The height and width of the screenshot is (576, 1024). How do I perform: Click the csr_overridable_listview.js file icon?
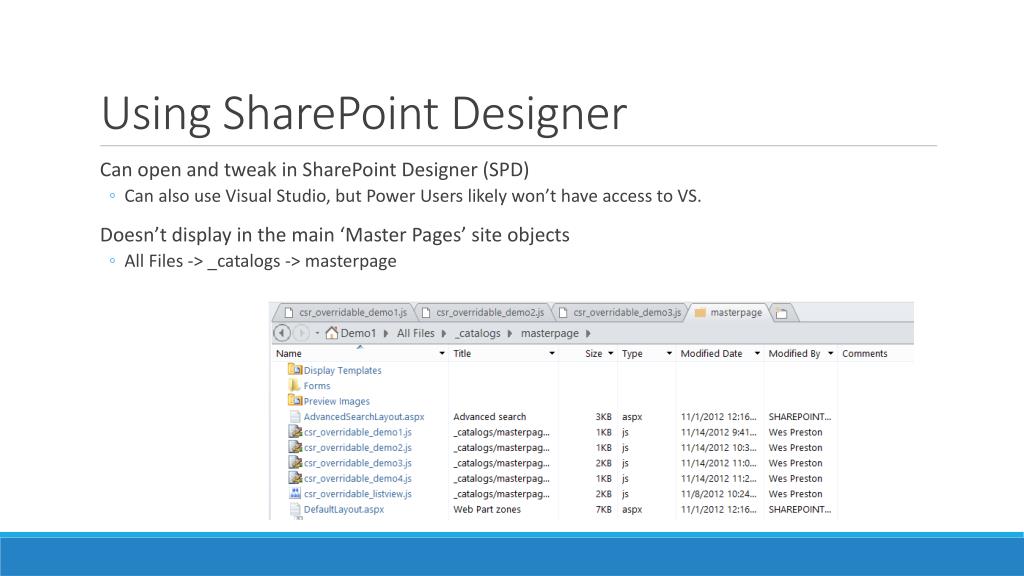click(x=295, y=494)
